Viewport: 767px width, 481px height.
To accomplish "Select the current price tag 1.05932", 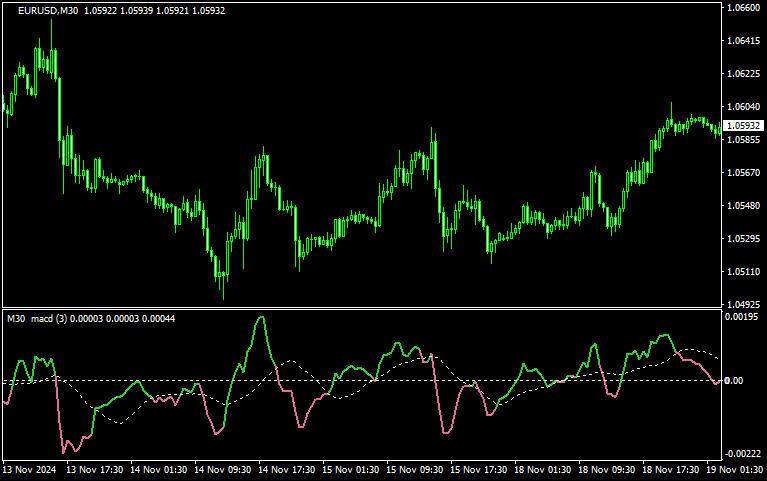I will coord(743,125).
